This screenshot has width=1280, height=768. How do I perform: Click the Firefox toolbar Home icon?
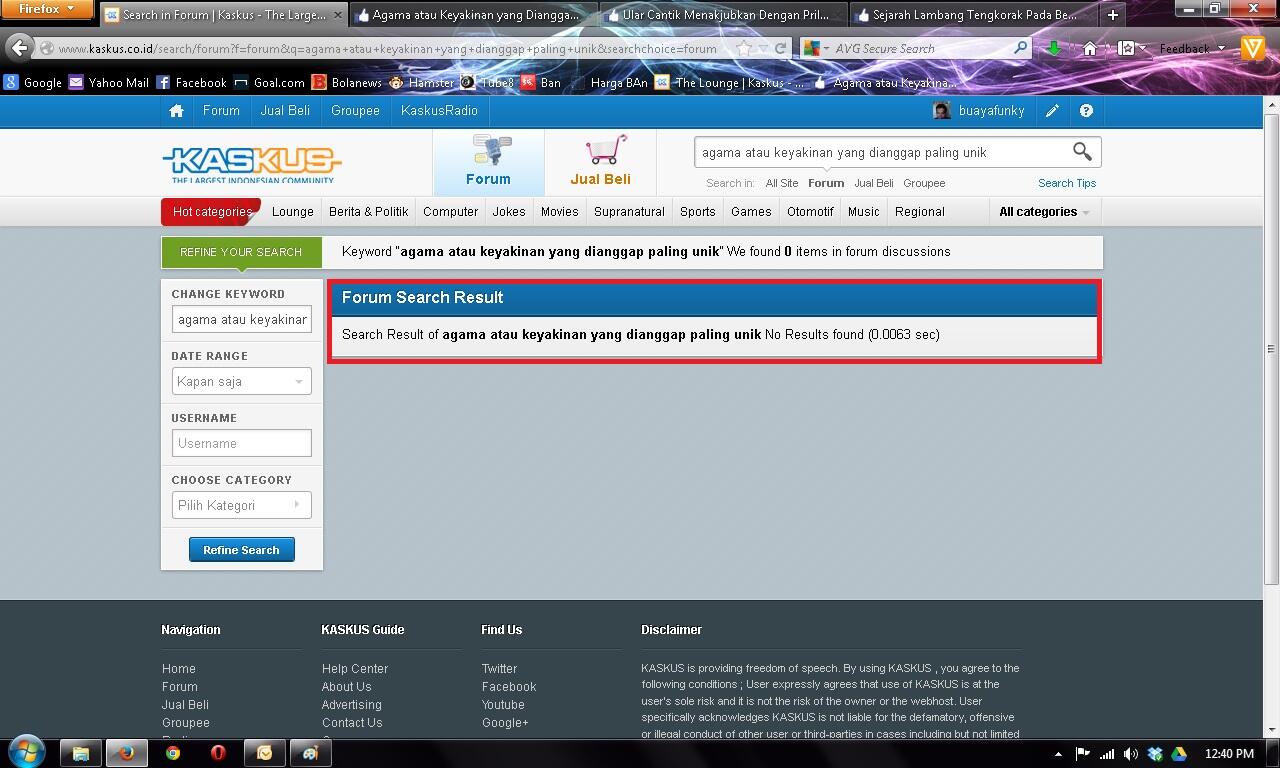tap(1090, 48)
